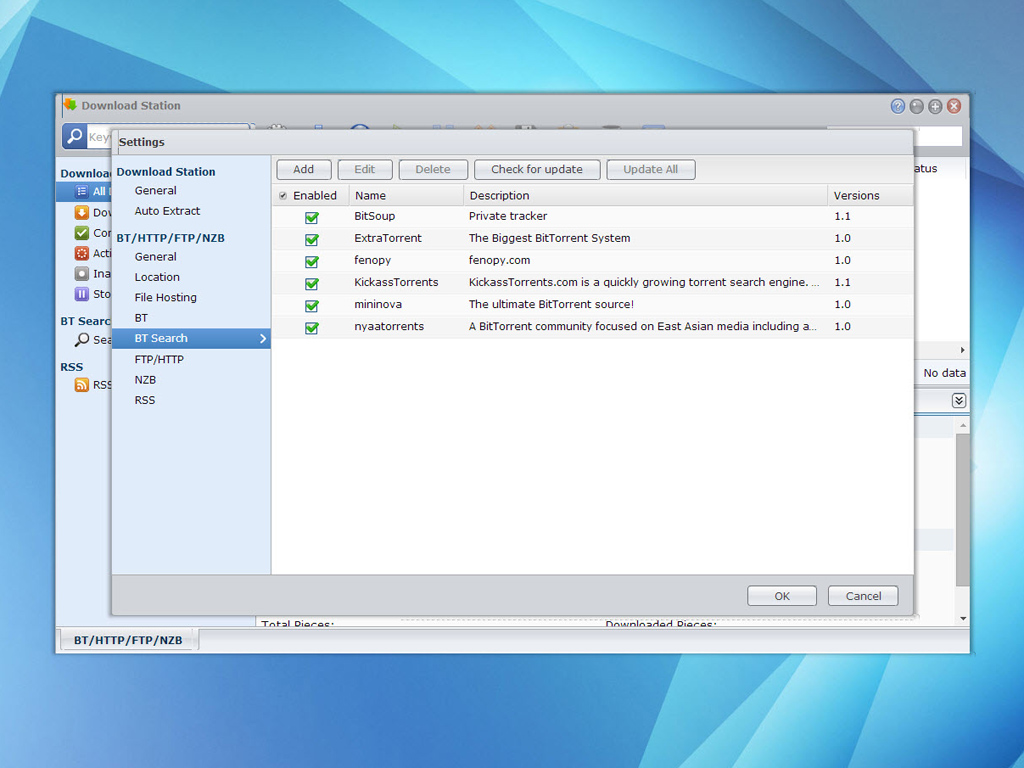
Task: Switch to the BT/HTTP/FTP/NZB bottom tab
Action: click(128, 640)
